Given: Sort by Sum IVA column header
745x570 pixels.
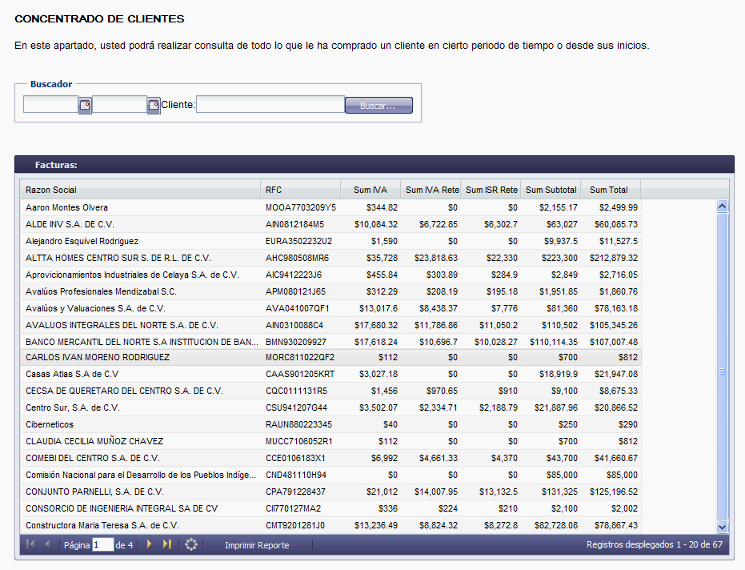Looking at the screenshot, I should point(371,190).
